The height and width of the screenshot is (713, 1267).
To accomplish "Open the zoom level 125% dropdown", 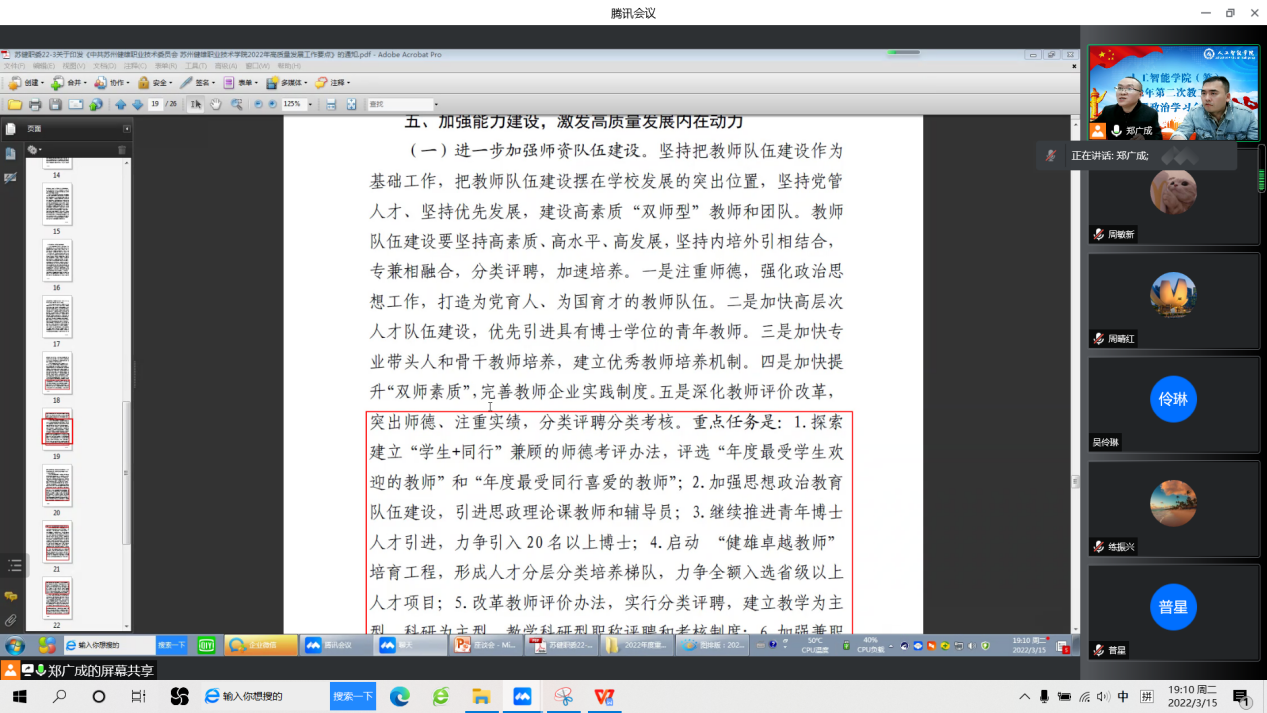I will pyautogui.click(x=309, y=104).
